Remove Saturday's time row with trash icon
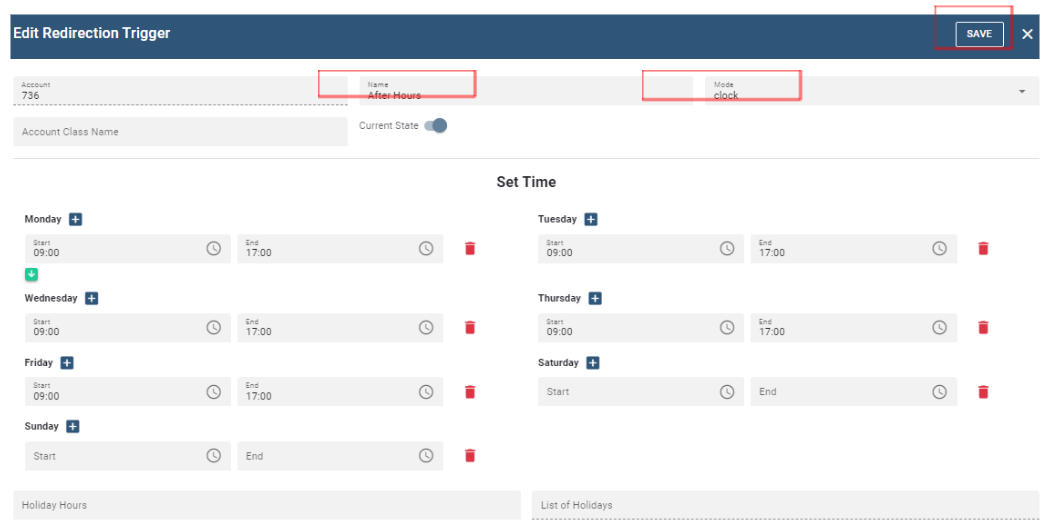Screen dimensions: 1055x531 (983, 392)
